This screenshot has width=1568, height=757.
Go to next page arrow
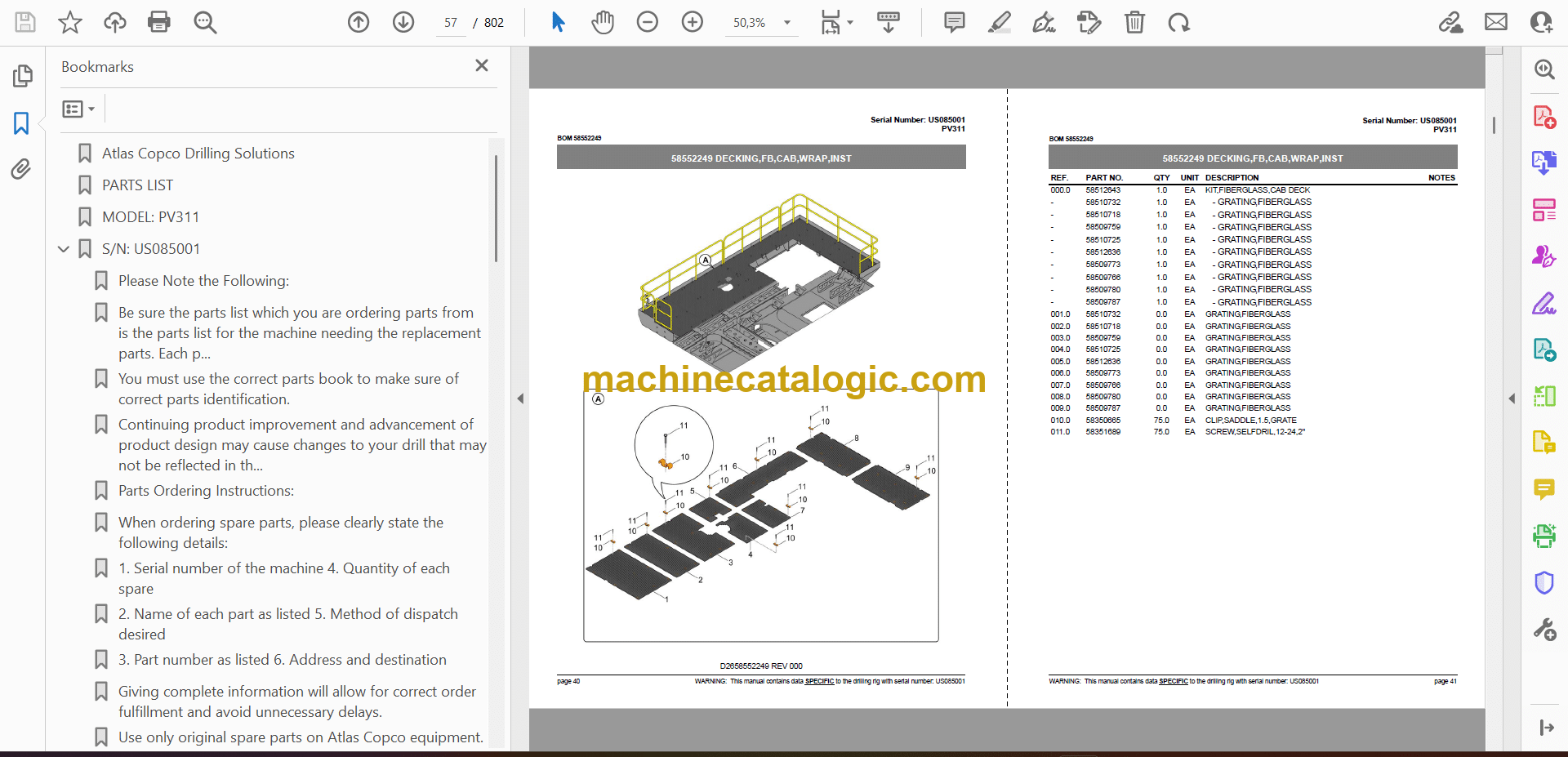[x=403, y=22]
